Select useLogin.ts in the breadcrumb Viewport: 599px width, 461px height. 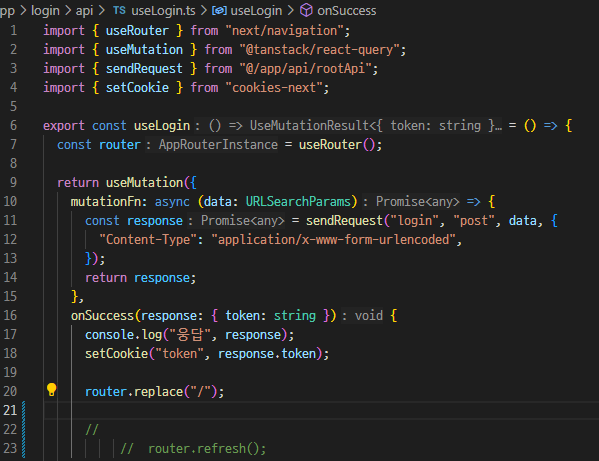point(163,11)
